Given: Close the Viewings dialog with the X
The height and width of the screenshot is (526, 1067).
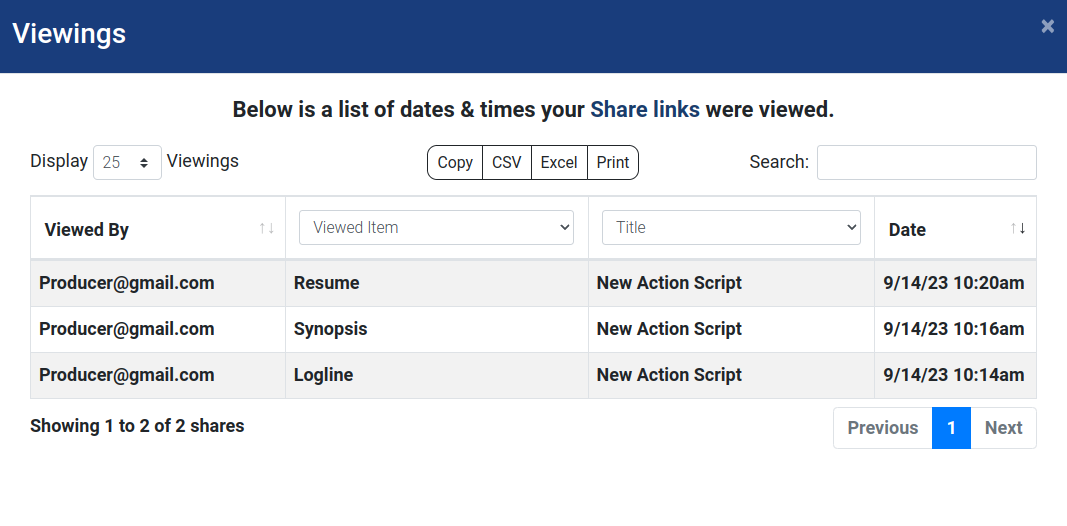Looking at the screenshot, I should 1047,26.
